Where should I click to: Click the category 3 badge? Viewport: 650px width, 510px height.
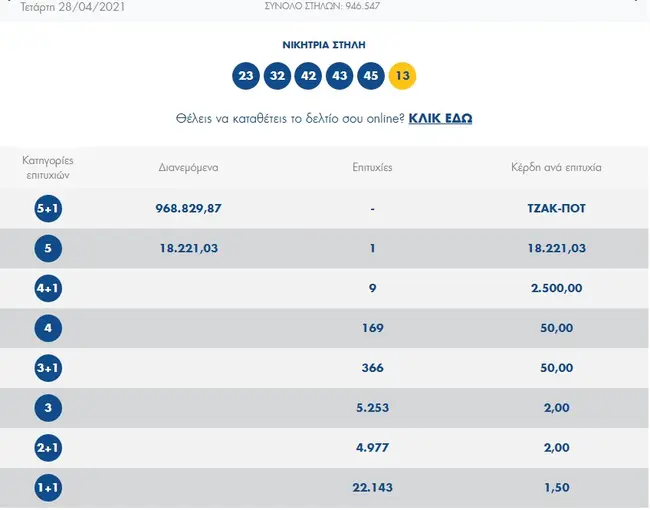coord(48,408)
